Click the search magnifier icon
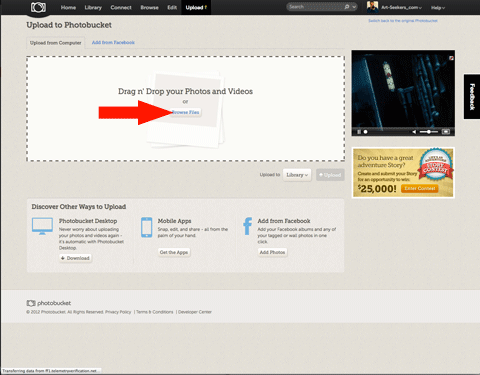This screenshot has height=375, width=480. point(347,7)
